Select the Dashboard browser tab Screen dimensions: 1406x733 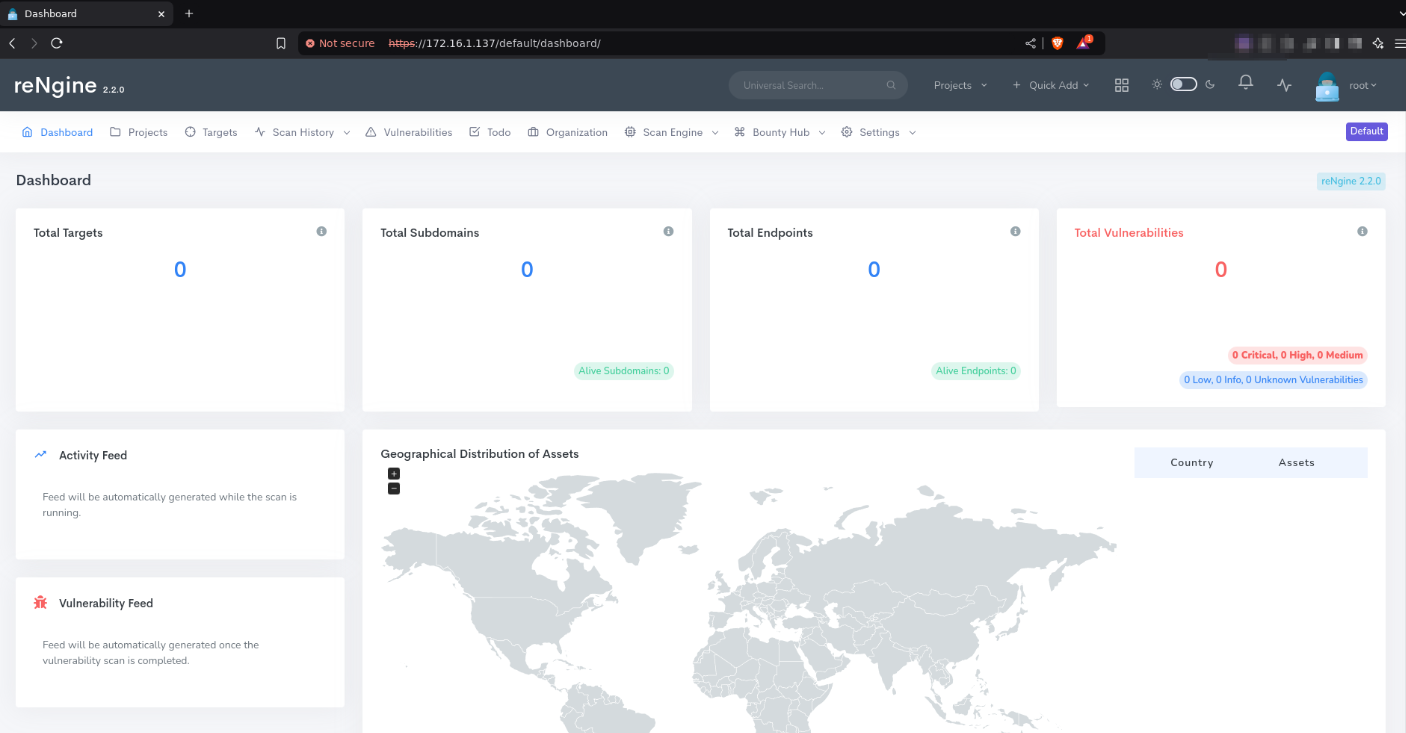pyautogui.click(x=84, y=14)
